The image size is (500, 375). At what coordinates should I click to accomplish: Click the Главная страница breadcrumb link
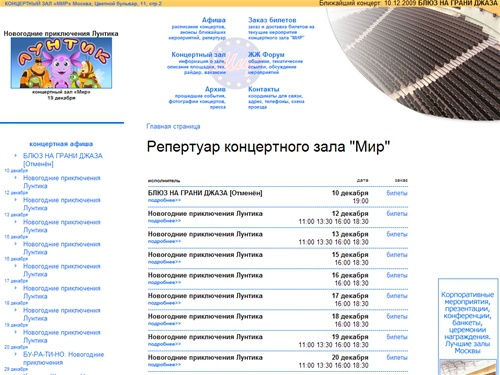[173, 126]
